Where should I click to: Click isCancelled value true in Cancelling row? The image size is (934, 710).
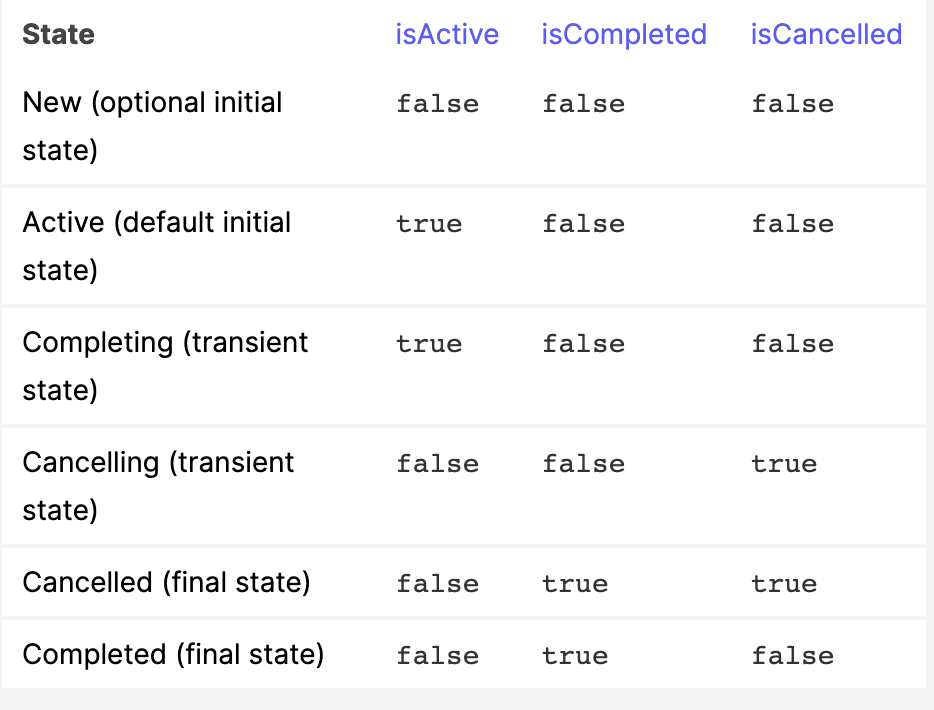pyautogui.click(x=784, y=464)
